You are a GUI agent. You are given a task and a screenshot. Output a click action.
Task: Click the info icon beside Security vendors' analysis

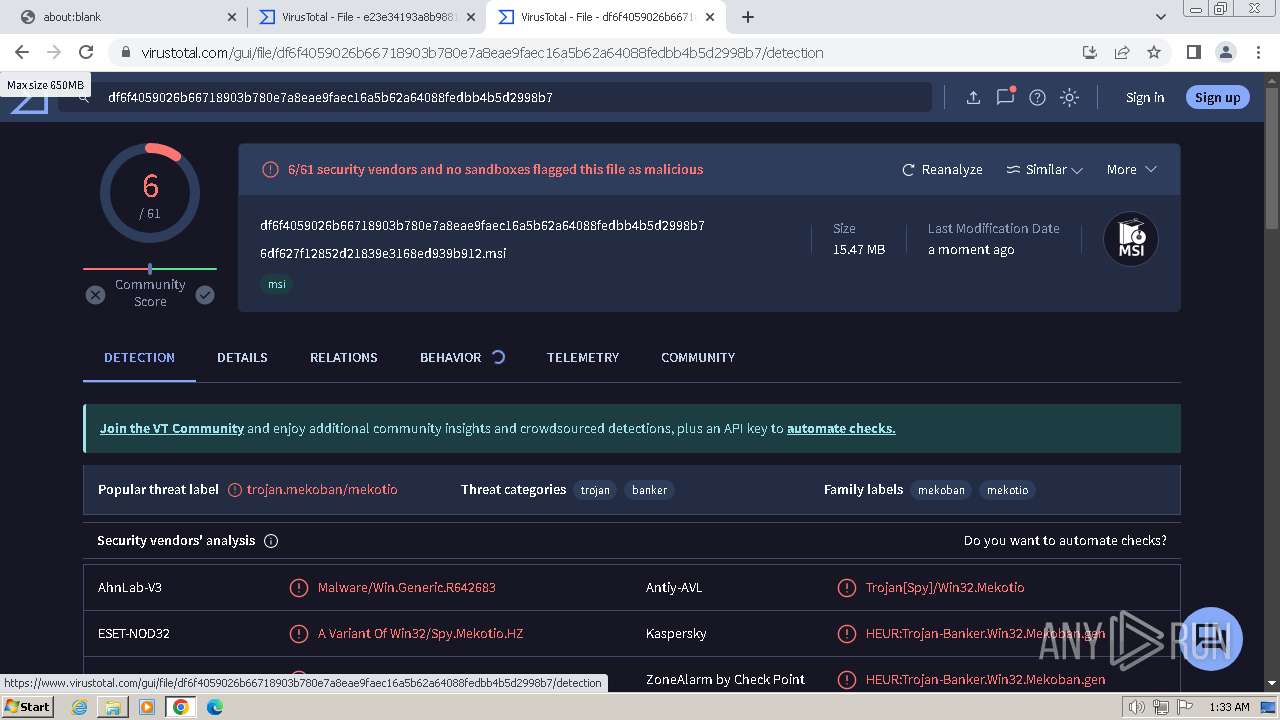coord(271,541)
